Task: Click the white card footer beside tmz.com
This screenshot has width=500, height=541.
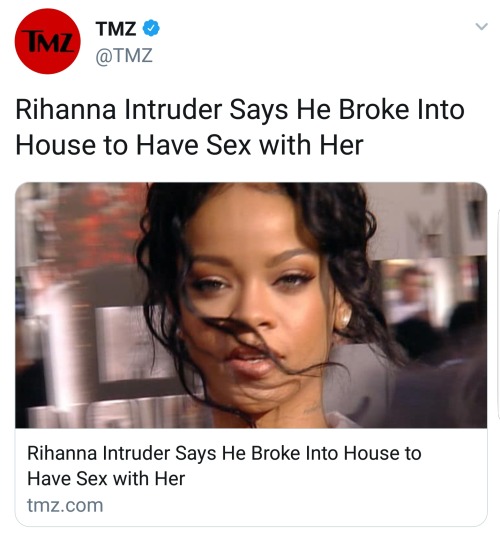Action: pyautogui.click(x=293, y=505)
